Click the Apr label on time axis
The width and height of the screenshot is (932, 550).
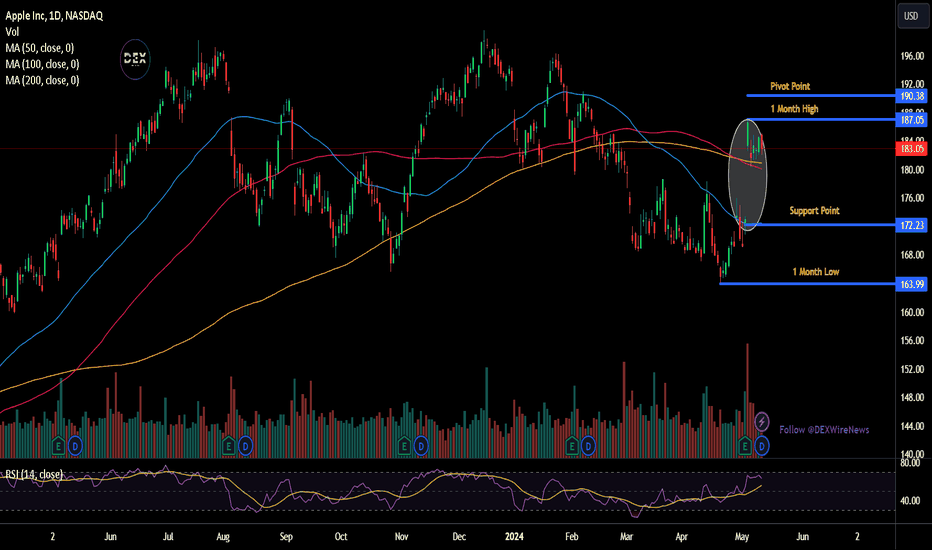pyautogui.click(x=682, y=536)
